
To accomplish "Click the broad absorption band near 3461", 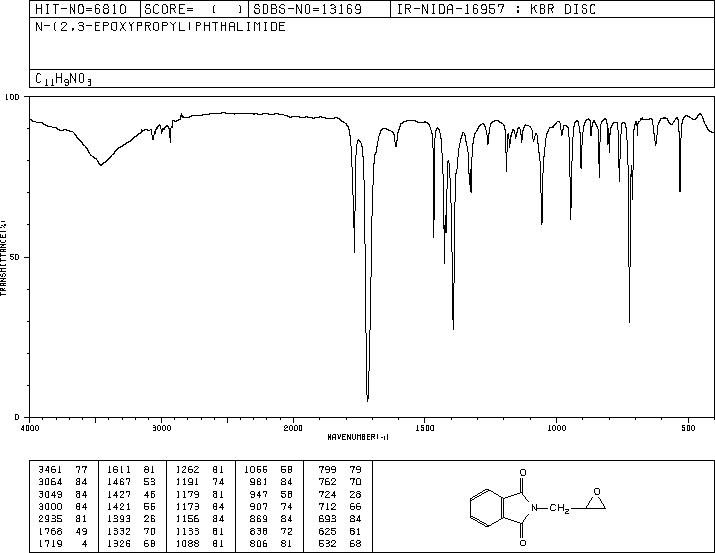I will click(100, 163).
